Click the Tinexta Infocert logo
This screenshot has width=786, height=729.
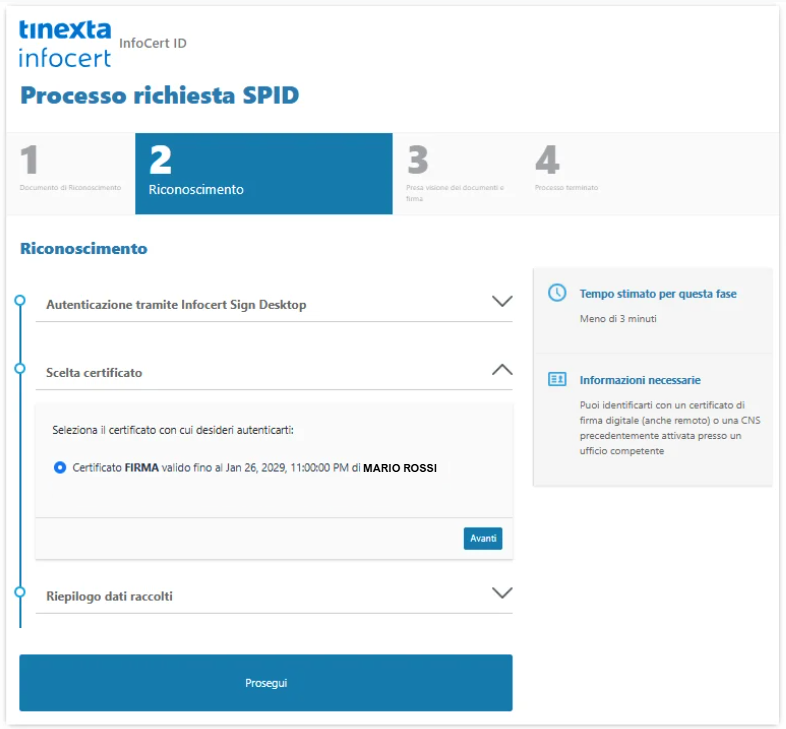click(x=65, y=44)
